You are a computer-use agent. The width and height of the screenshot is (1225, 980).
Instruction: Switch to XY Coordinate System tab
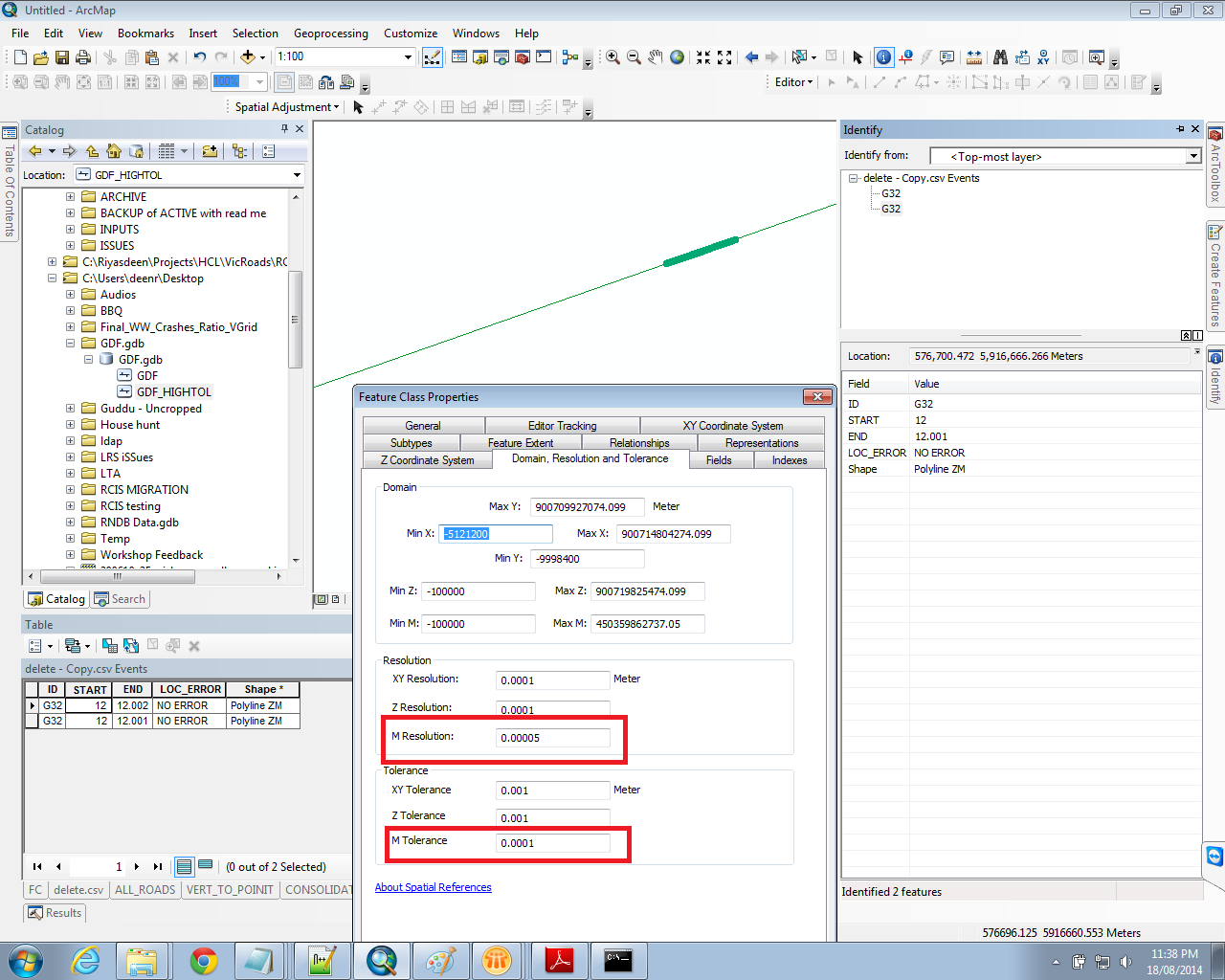pos(732,426)
